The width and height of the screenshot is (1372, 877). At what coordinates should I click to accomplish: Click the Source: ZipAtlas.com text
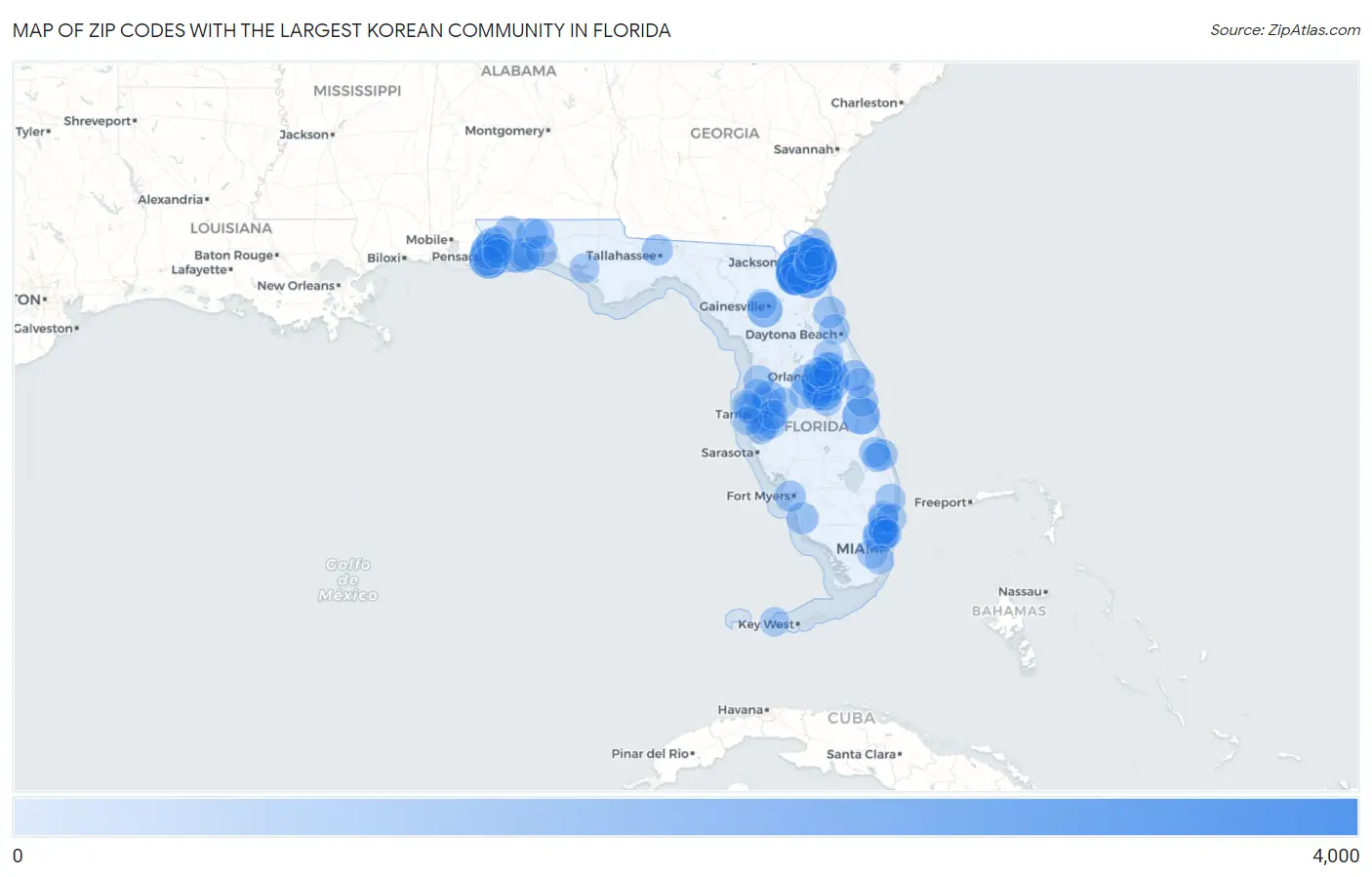(1285, 30)
